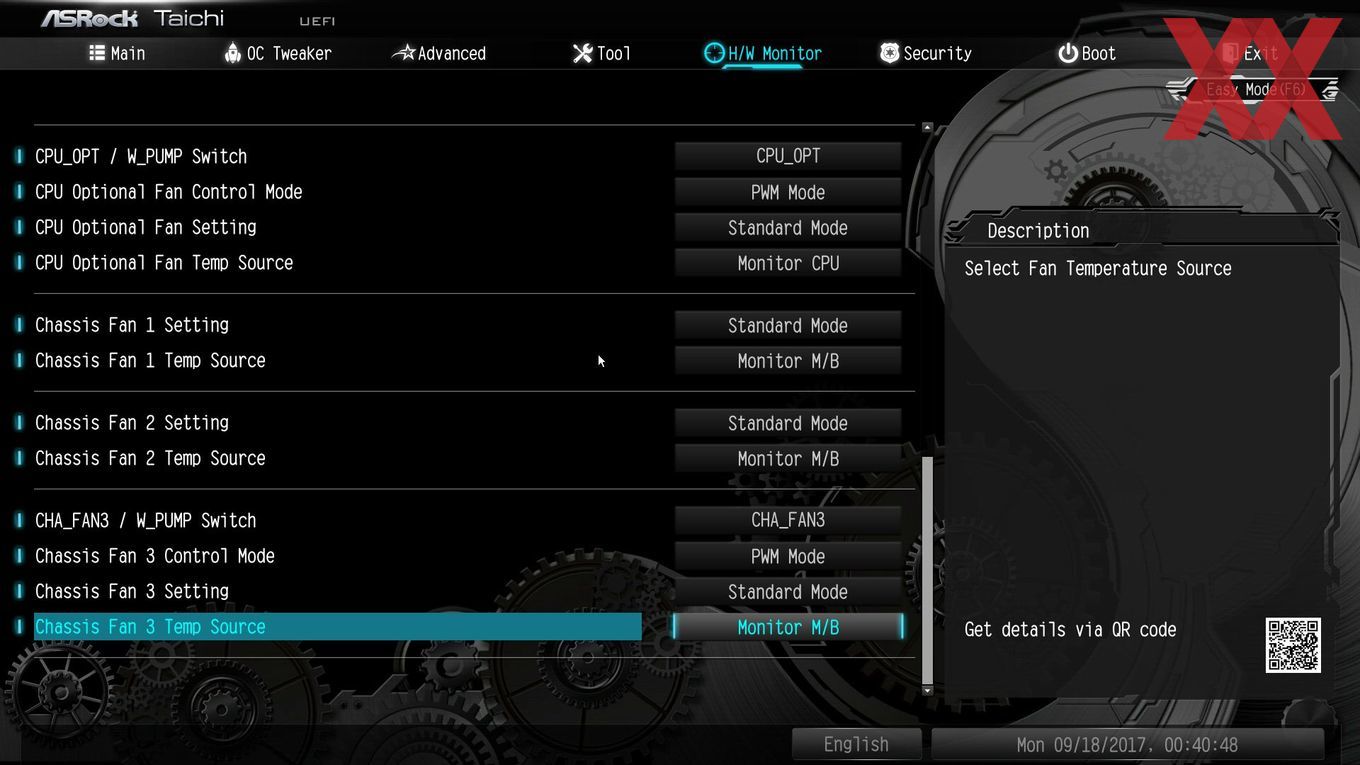Open the Main tab list icon
The image size is (1360, 765).
[97, 53]
